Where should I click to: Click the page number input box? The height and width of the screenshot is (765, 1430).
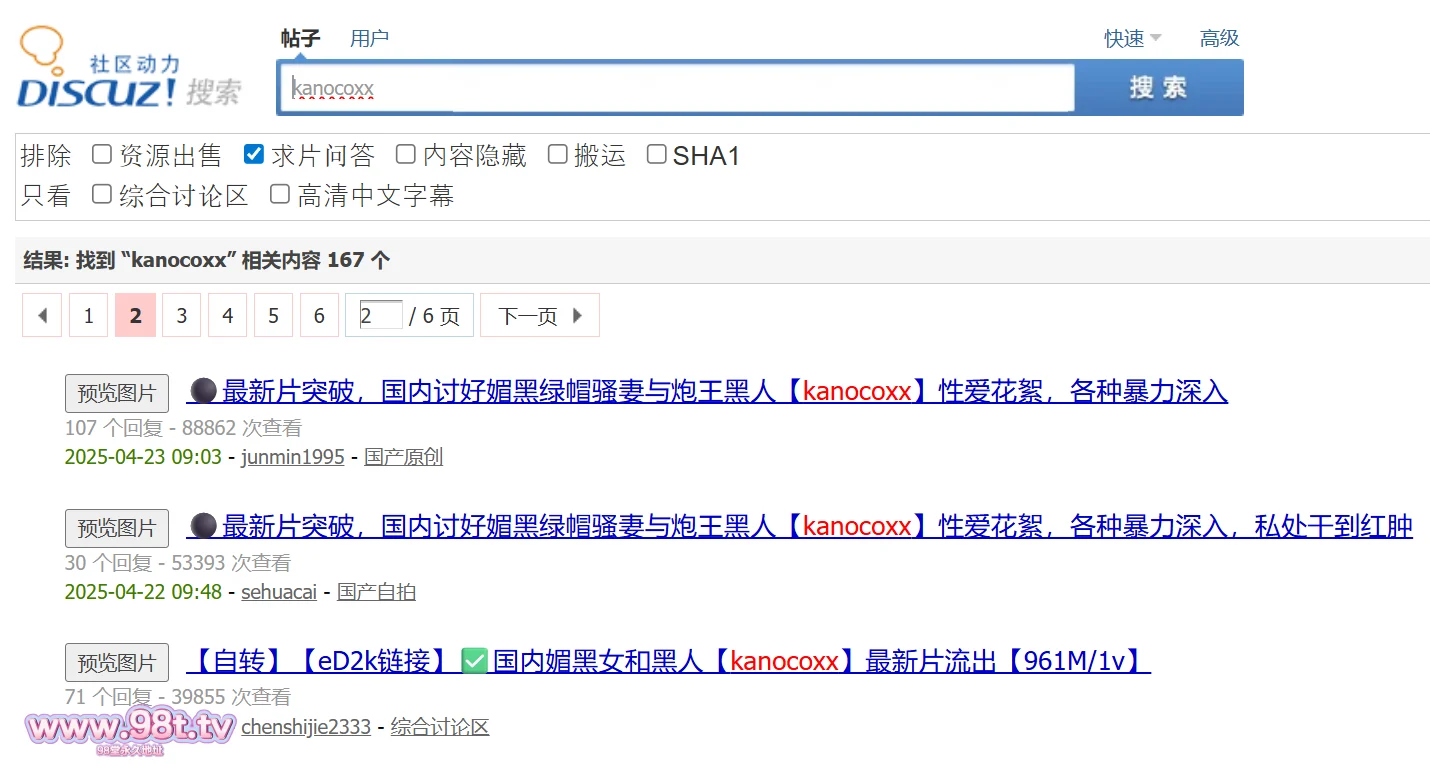380,316
